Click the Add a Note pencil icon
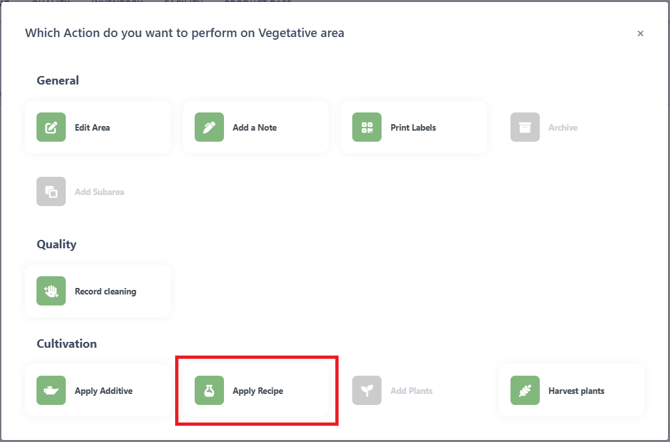670x442 pixels. pyautogui.click(x=209, y=127)
